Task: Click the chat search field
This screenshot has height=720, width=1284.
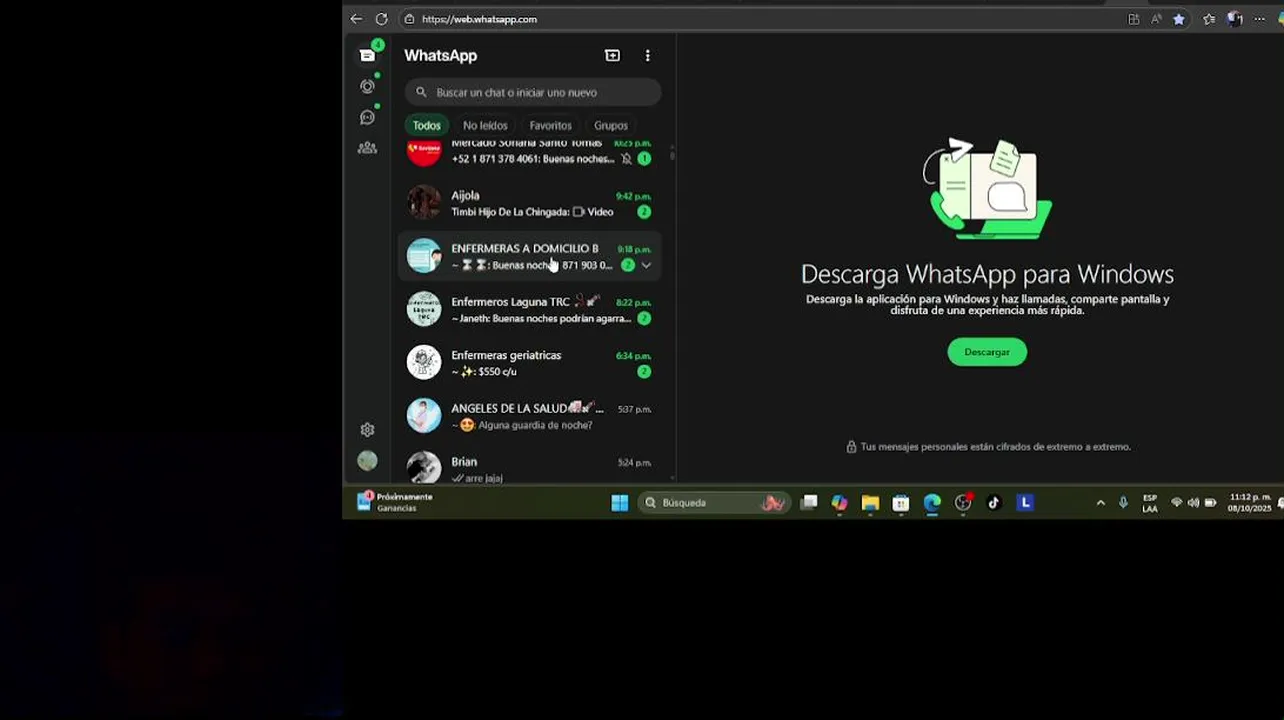Action: pyautogui.click(x=533, y=92)
